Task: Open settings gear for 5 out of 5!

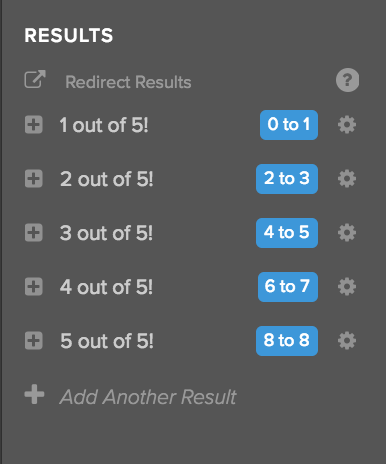Action: point(347,341)
